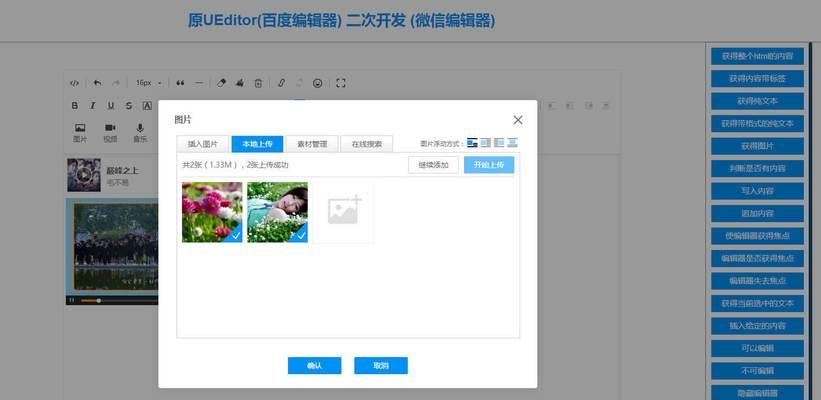Screen dimensions: 821x400
Task: Select the fourth image float mode icon
Action: point(513,142)
